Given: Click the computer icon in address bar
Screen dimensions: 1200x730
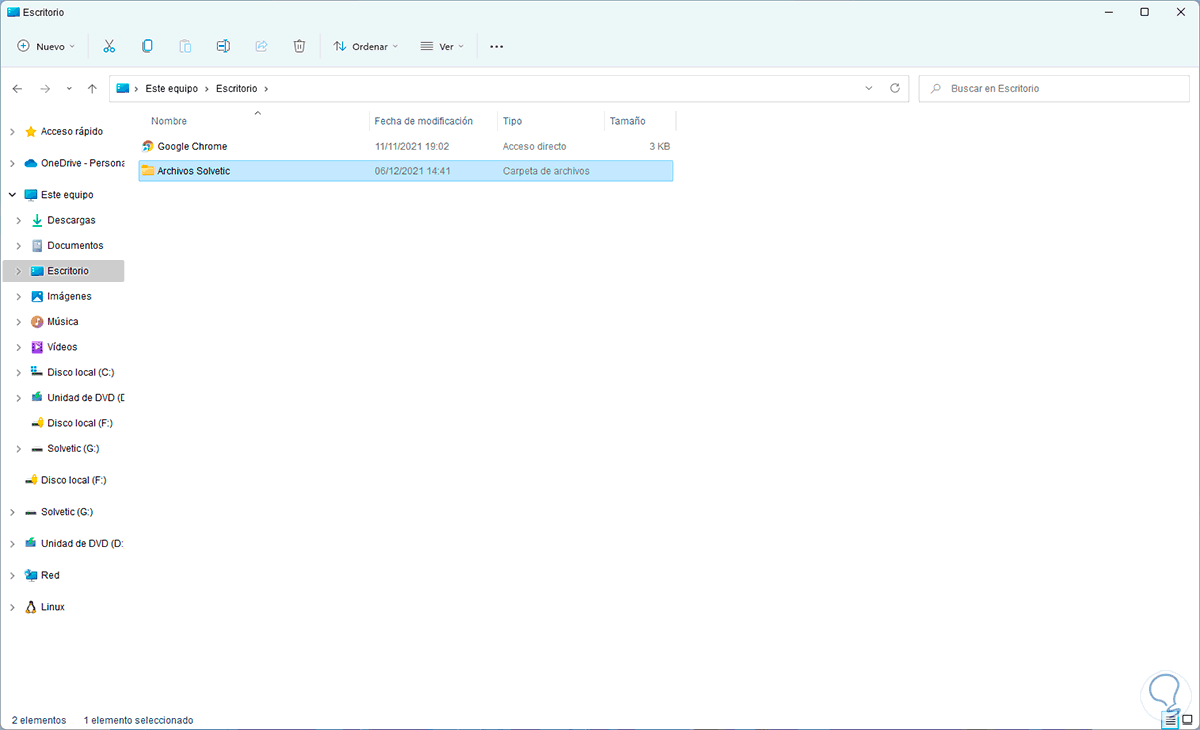Looking at the screenshot, I should click(123, 88).
